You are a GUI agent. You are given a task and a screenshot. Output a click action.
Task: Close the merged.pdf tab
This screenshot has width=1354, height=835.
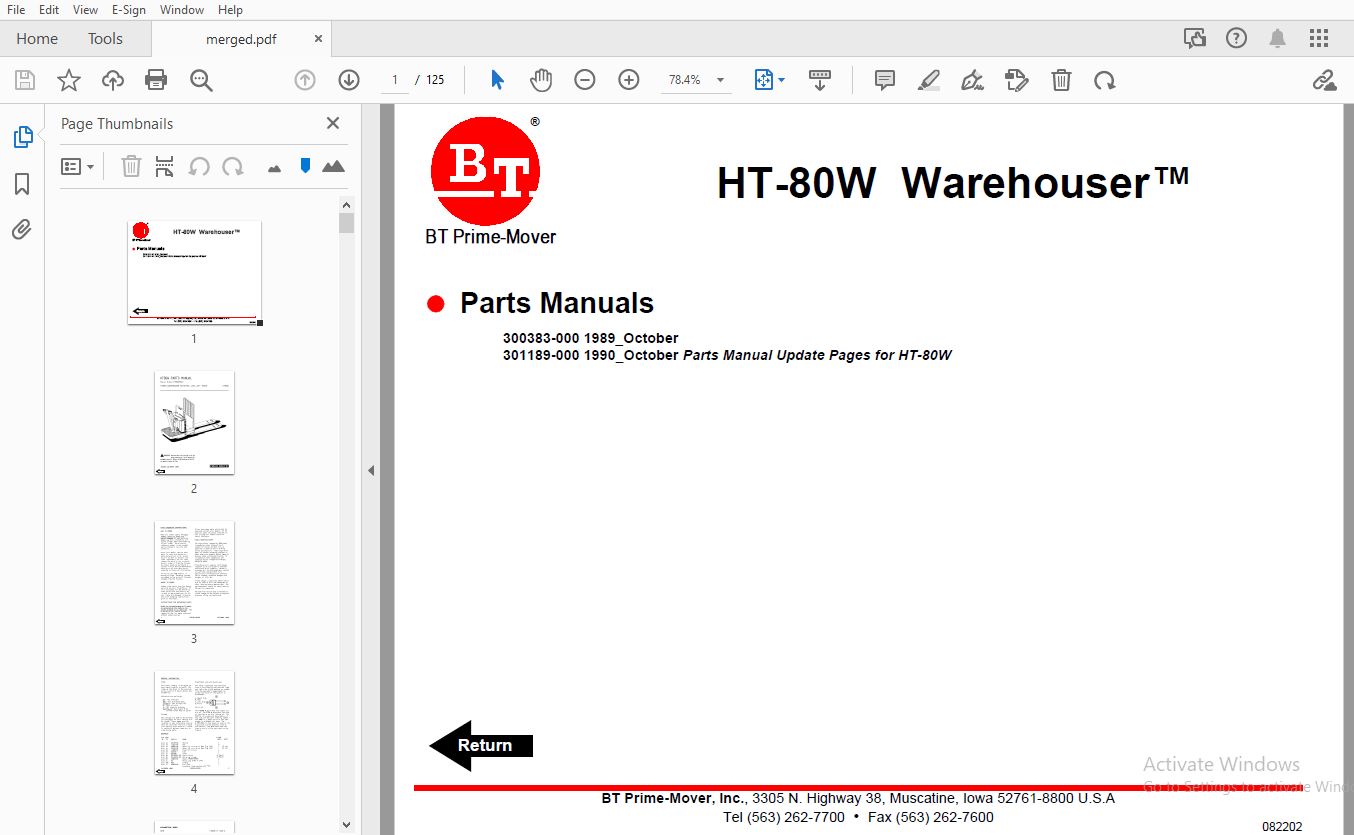318,39
